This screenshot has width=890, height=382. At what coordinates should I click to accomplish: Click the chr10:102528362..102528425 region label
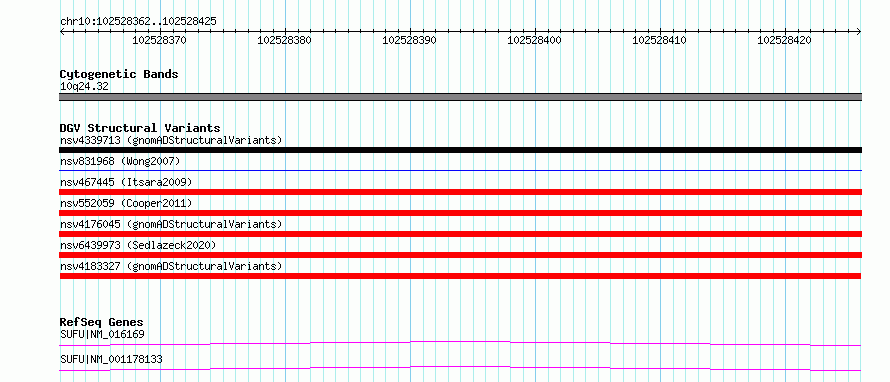pos(138,22)
